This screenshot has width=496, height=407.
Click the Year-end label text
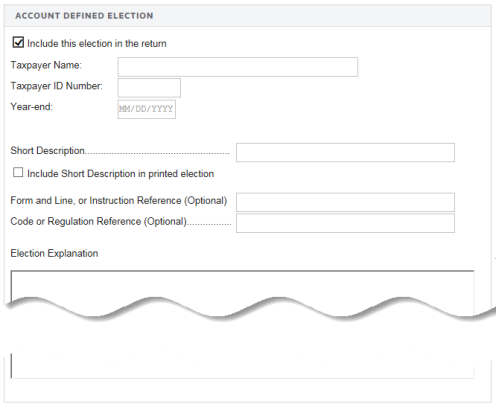[x=32, y=107]
